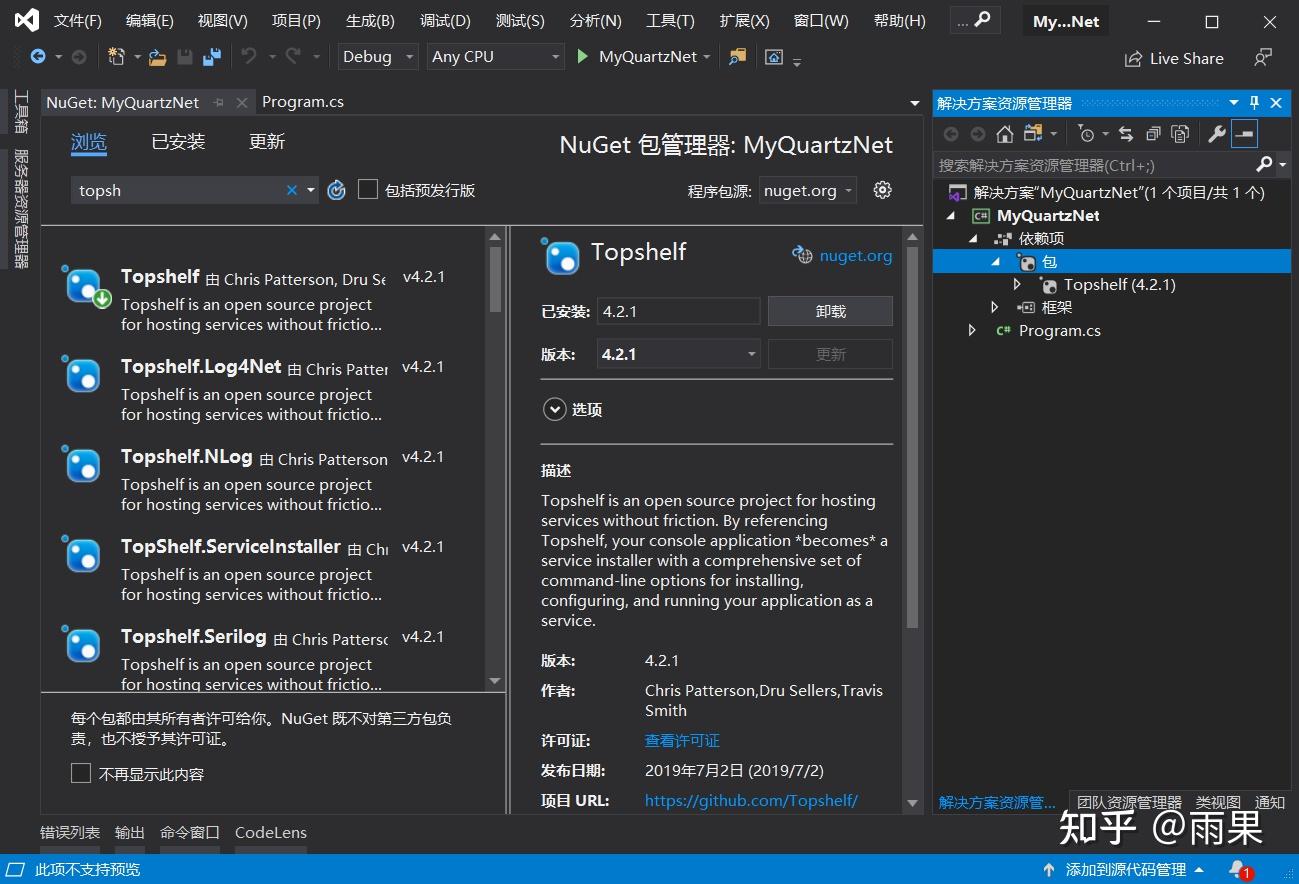Viewport: 1299px width, 884px height.
Task: Click the notifications bell in status bar
Action: [x=1238, y=869]
